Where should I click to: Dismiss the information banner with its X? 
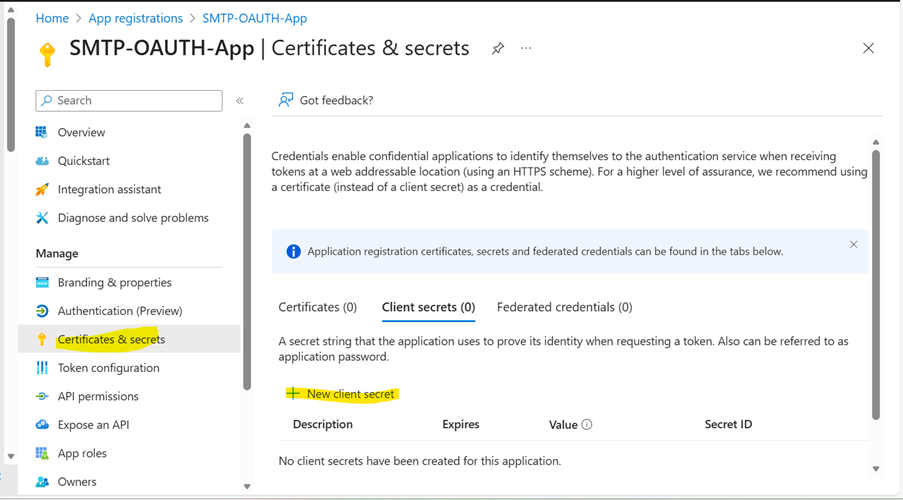(x=853, y=244)
